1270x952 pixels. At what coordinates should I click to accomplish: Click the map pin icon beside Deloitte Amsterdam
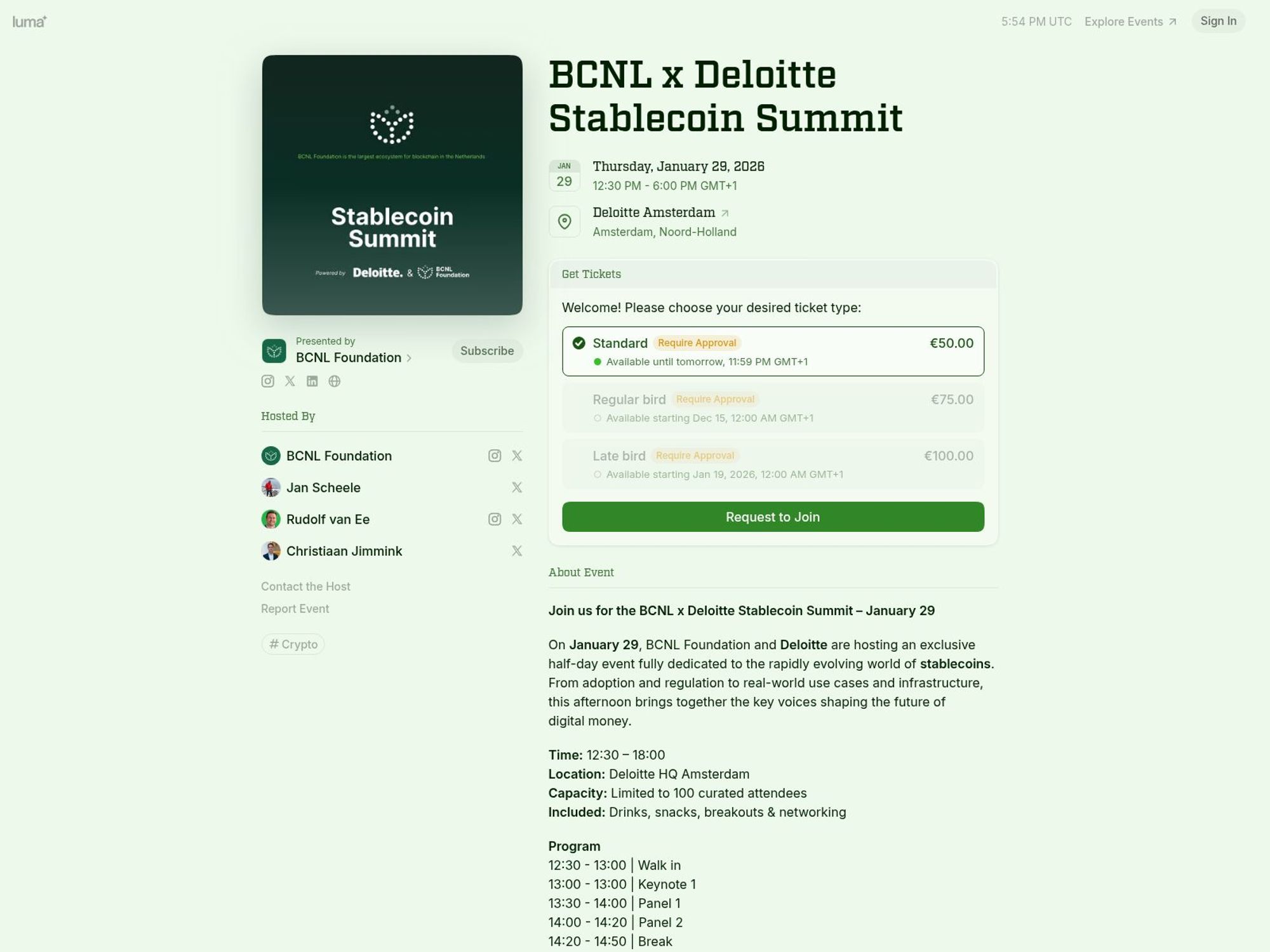pyautogui.click(x=564, y=221)
